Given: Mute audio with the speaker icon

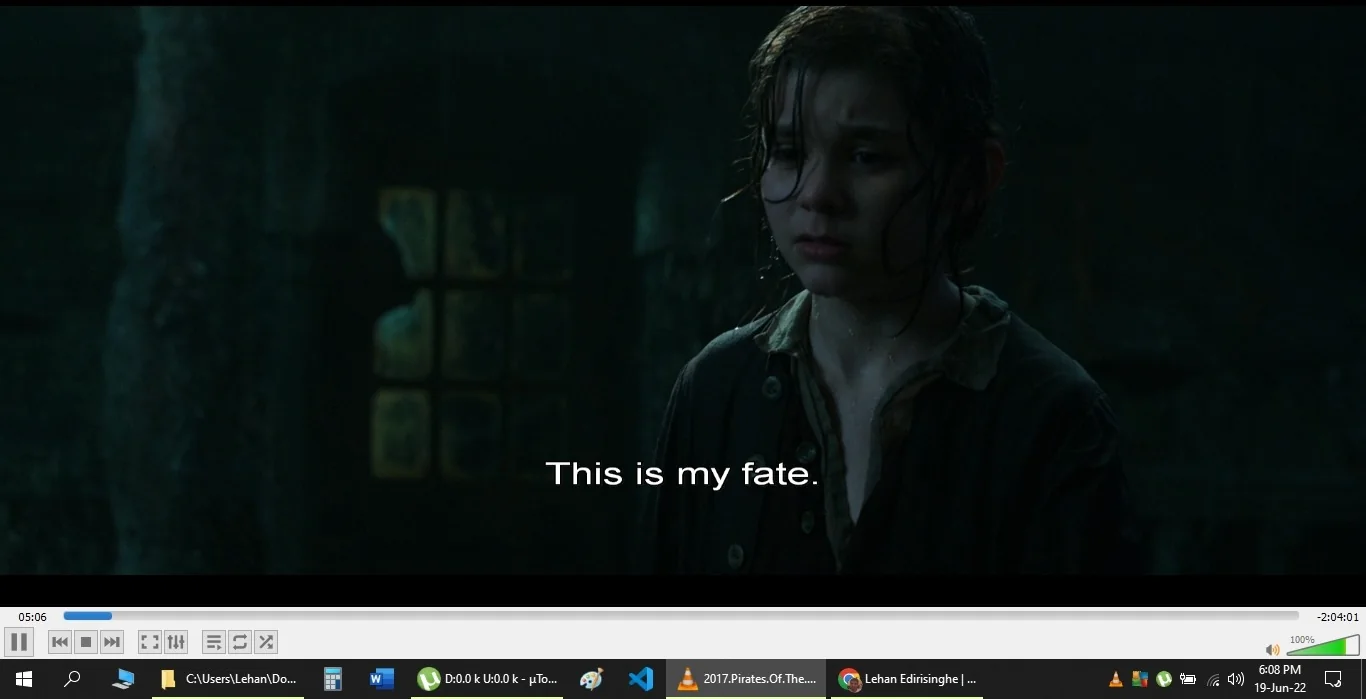Looking at the screenshot, I should [x=1272, y=650].
